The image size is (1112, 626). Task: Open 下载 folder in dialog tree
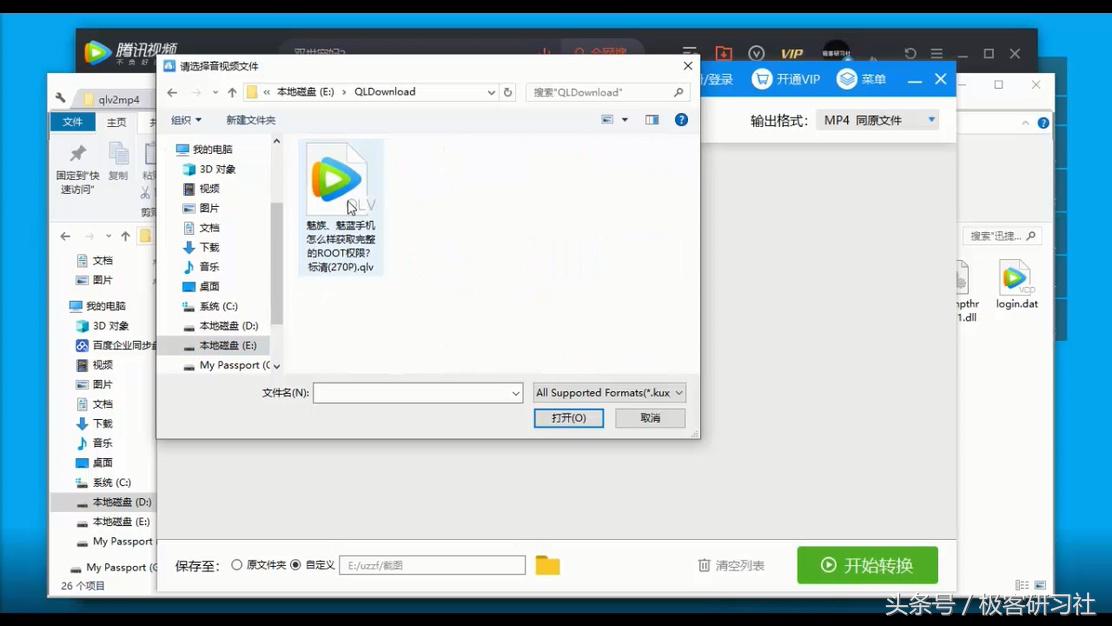coord(208,247)
